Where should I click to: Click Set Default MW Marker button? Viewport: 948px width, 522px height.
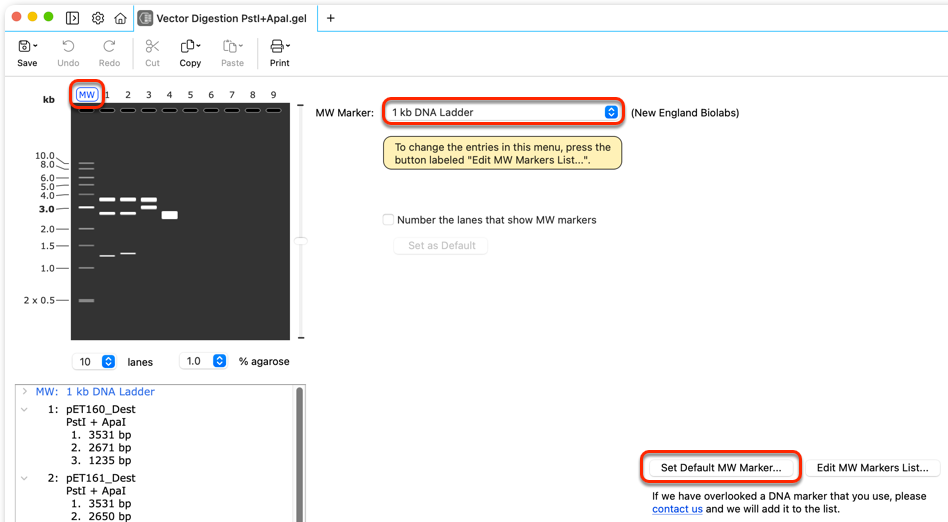[721, 468]
